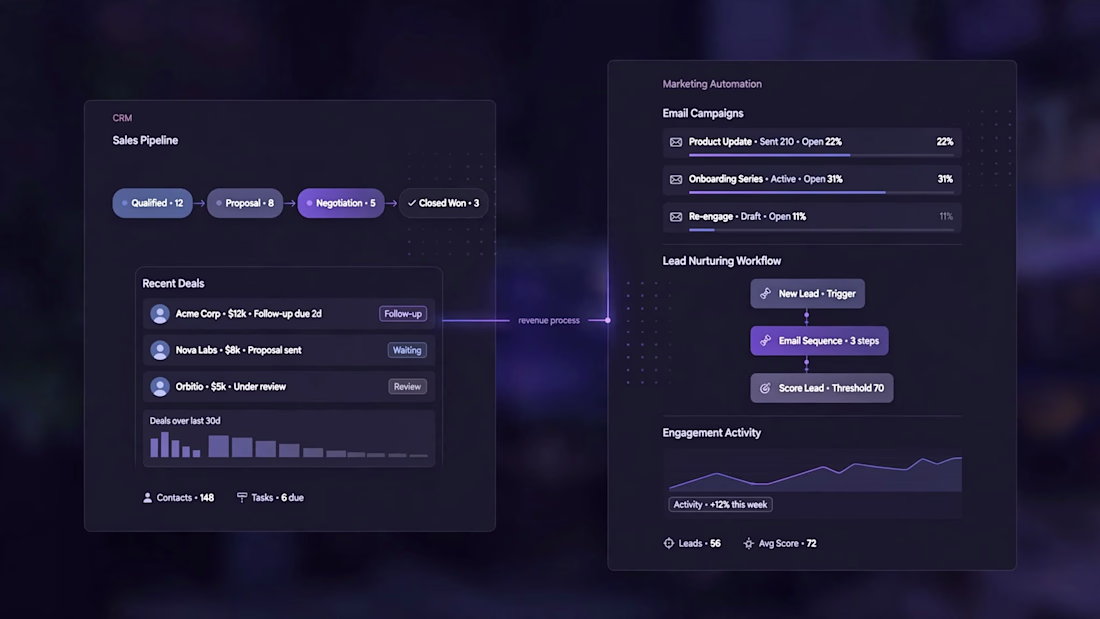Select the Qualified pipeline stage
The width and height of the screenshot is (1100, 619).
152,204
